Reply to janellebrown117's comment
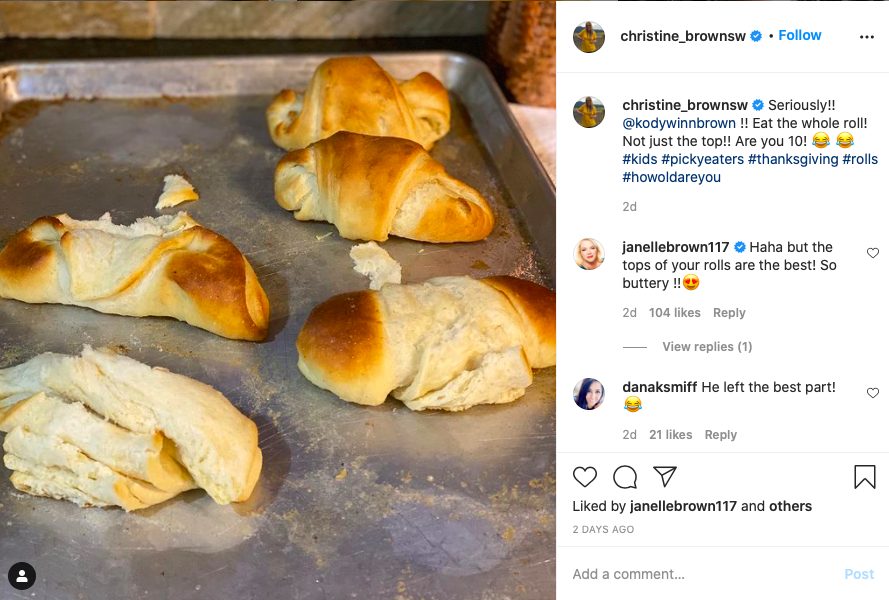889x600 pixels. (x=729, y=313)
